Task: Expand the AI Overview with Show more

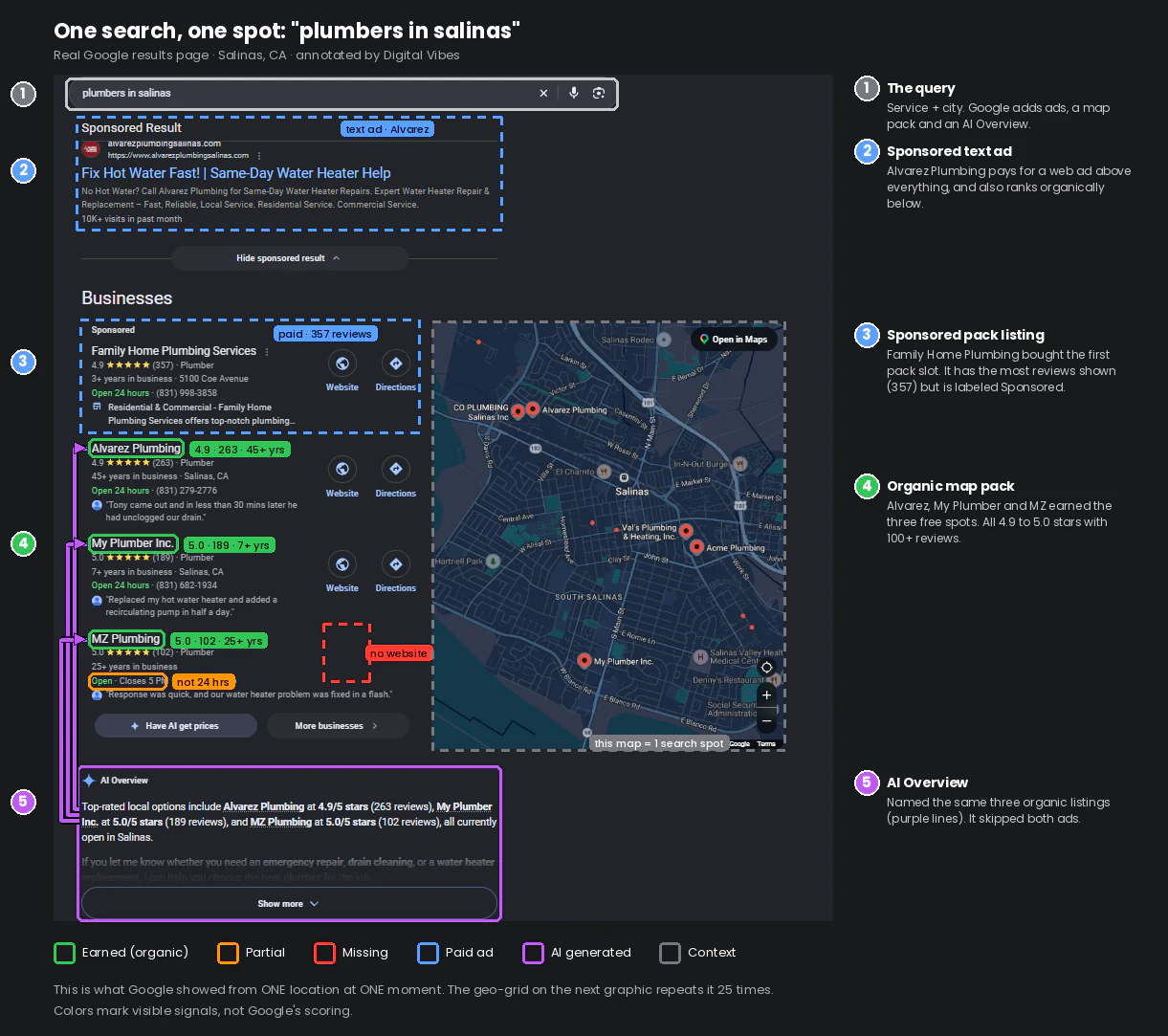Action: 289,904
